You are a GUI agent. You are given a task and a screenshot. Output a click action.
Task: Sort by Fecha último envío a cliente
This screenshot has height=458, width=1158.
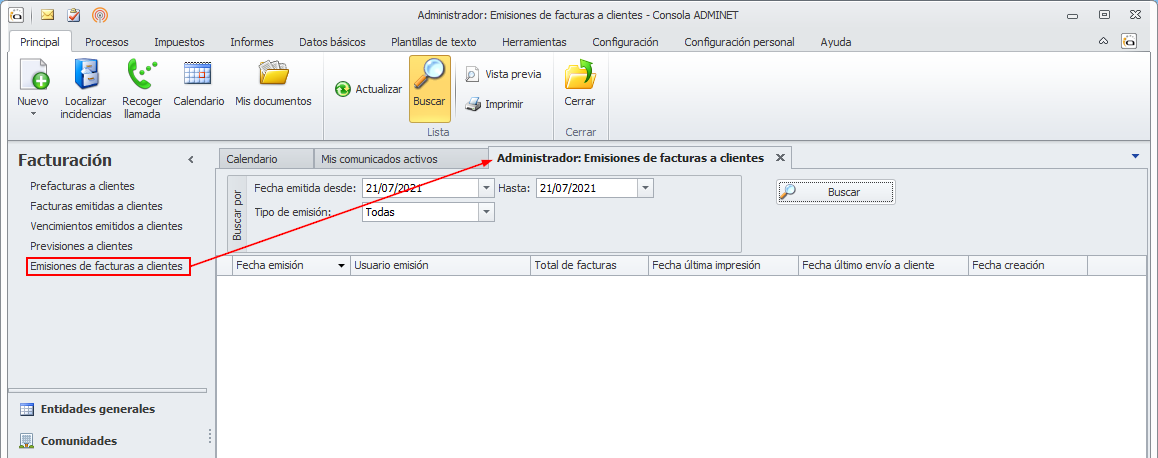[x=883, y=266]
